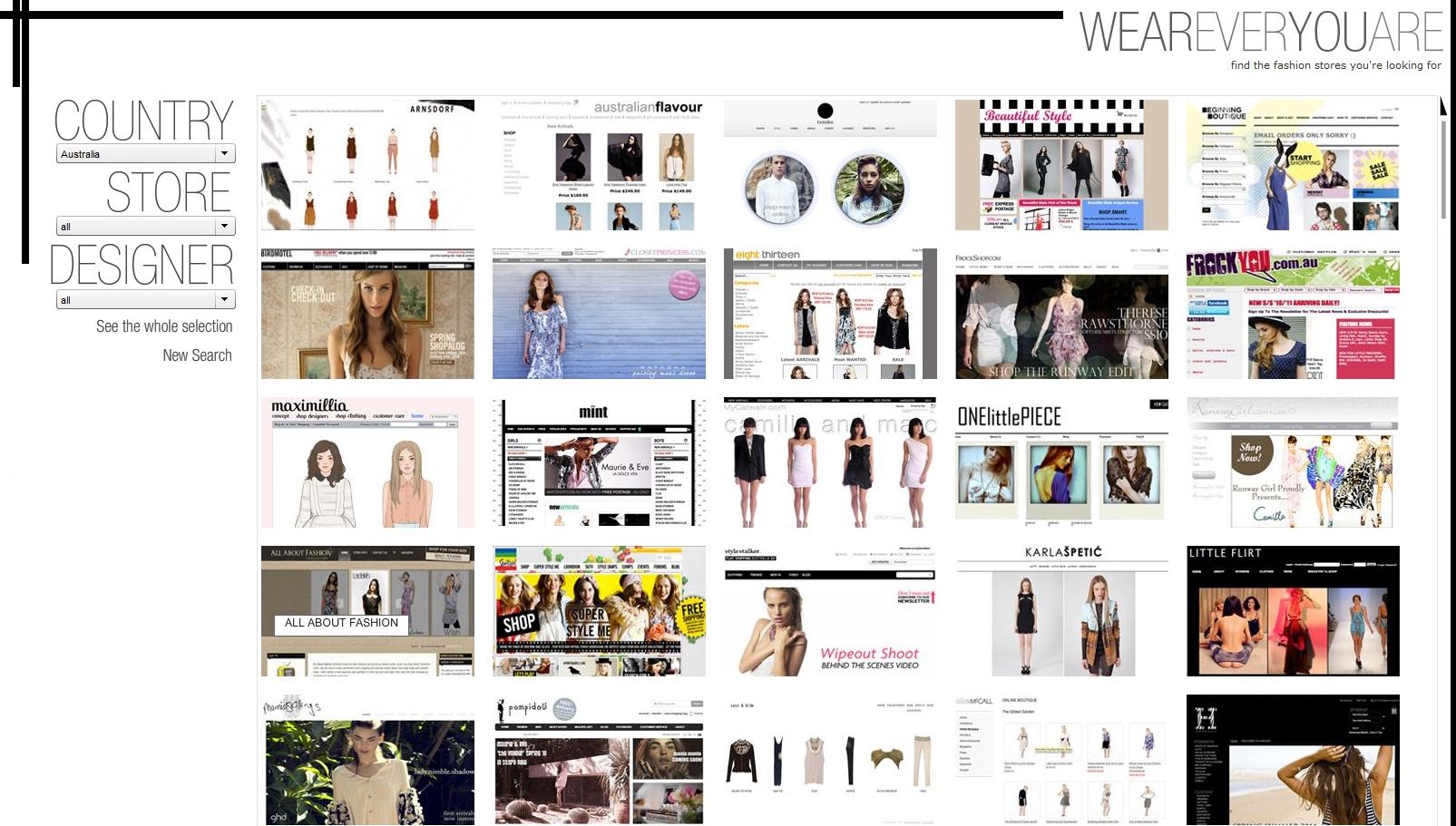Click the All About Fashion thumbnail

367,611
